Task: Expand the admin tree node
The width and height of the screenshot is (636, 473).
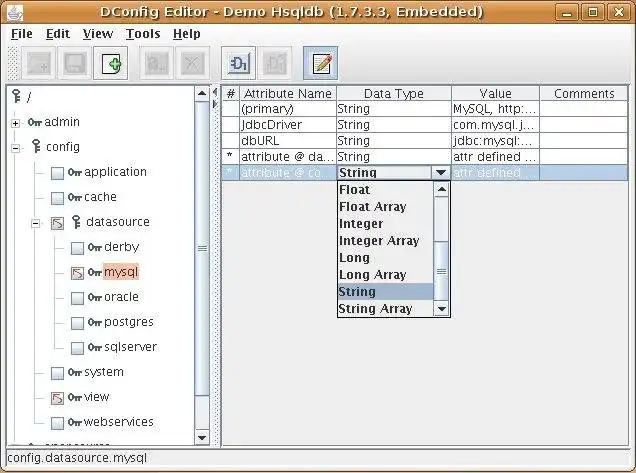Action: click(x=15, y=123)
